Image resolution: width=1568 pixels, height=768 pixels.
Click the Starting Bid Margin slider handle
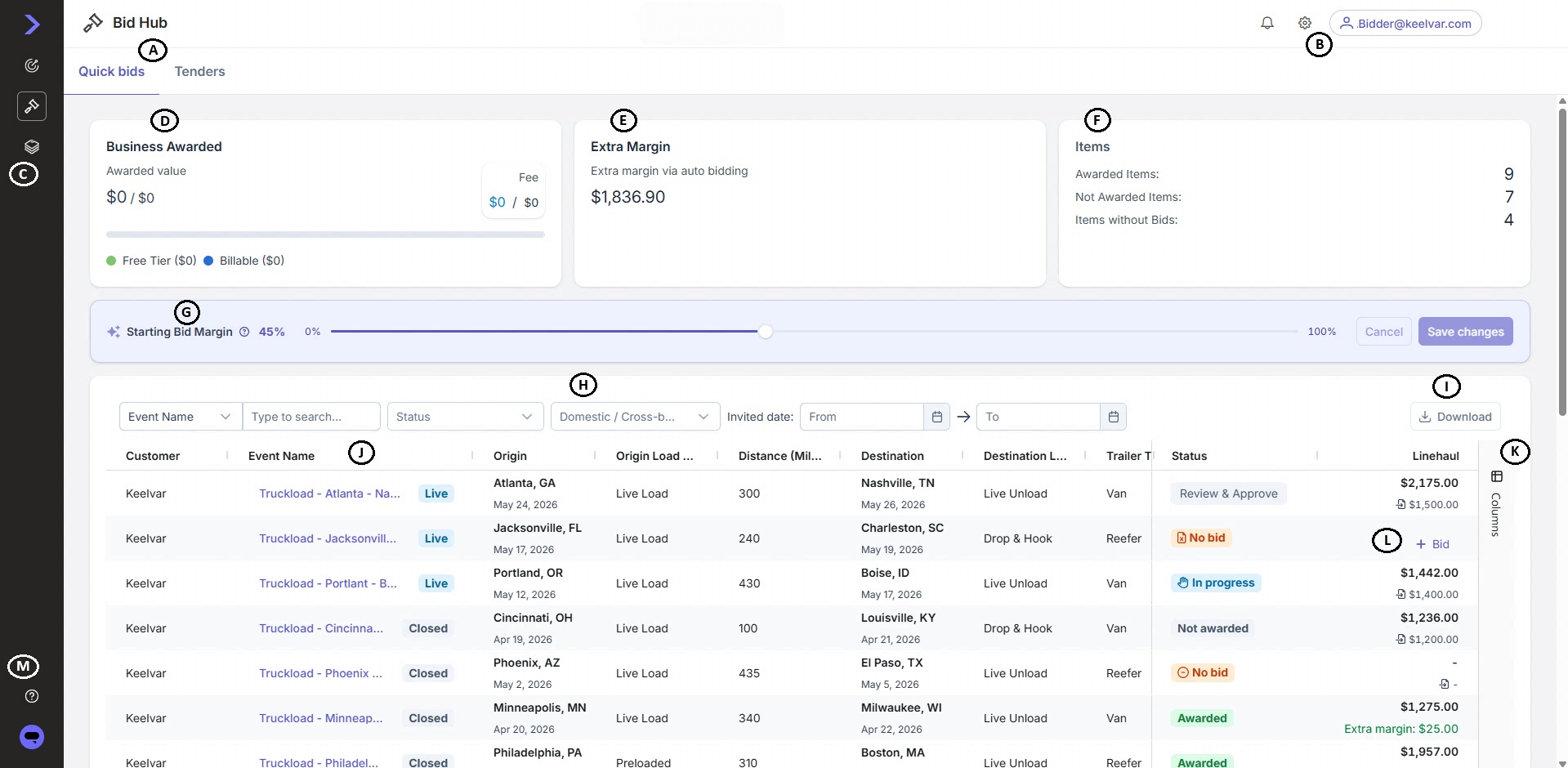(766, 332)
